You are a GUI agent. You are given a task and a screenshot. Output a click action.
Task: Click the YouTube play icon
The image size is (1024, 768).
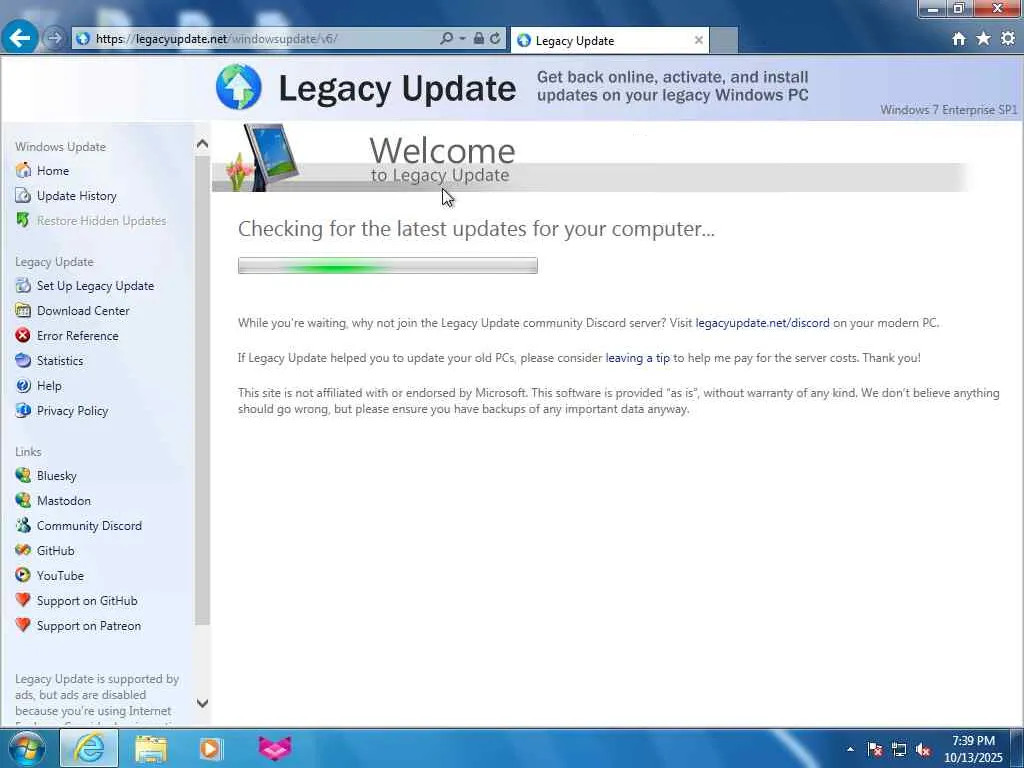[x=24, y=575]
